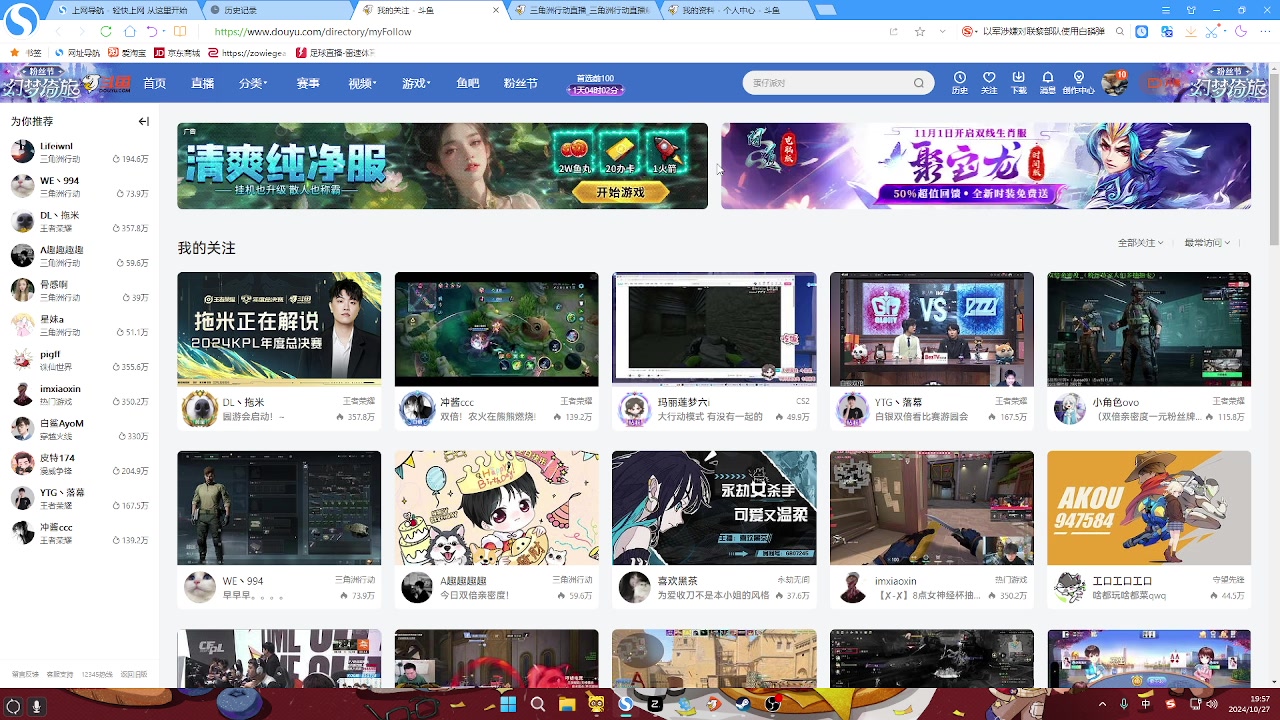Click the 开始游戏 button in ad banner

point(620,192)
